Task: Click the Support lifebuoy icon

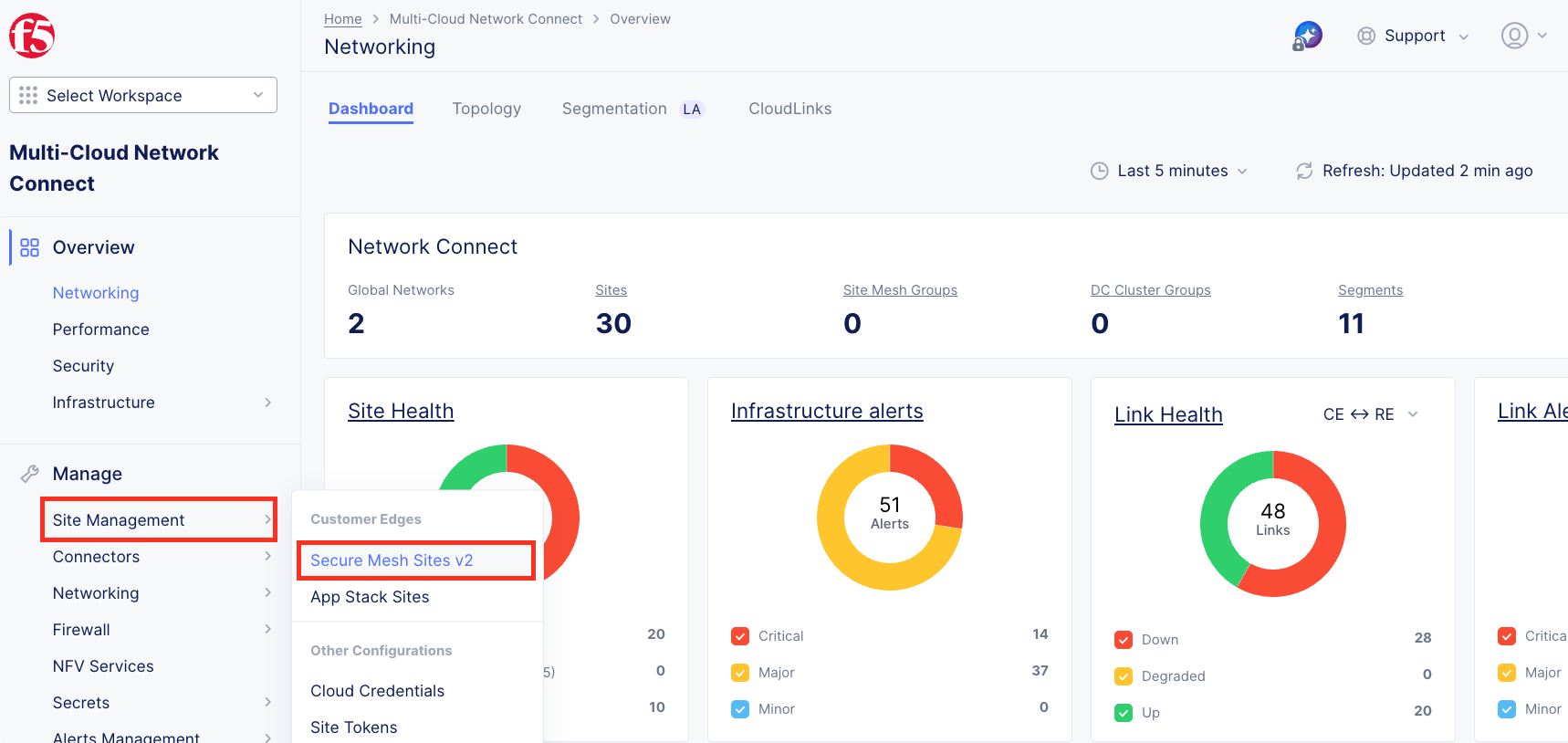Action: coord(1366,36)
